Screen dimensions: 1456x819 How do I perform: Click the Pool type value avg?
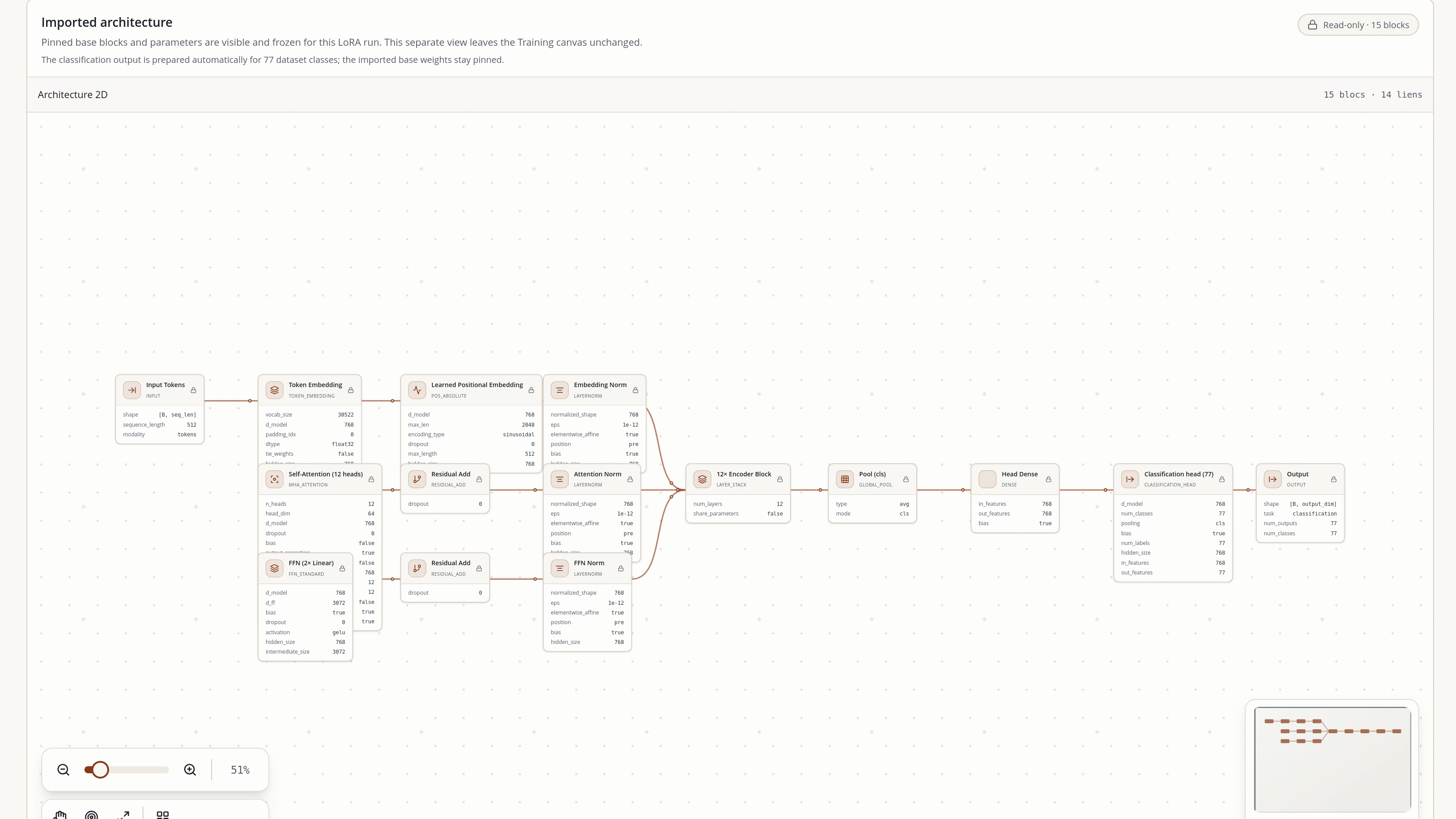pos(904,504)
